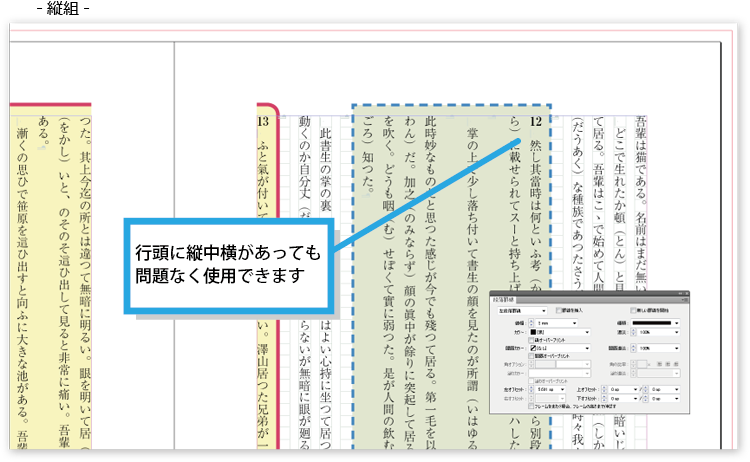Click the line starting 漸くの思ひで笹原 on the left page
Image resolution: width=750 pixels, height=462 pixels.
click(x=22, y=287)
